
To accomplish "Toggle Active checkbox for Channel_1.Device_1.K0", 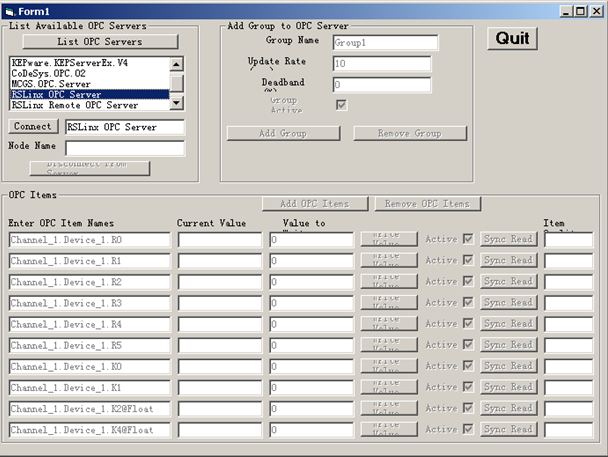I will [x=468, y=366].
